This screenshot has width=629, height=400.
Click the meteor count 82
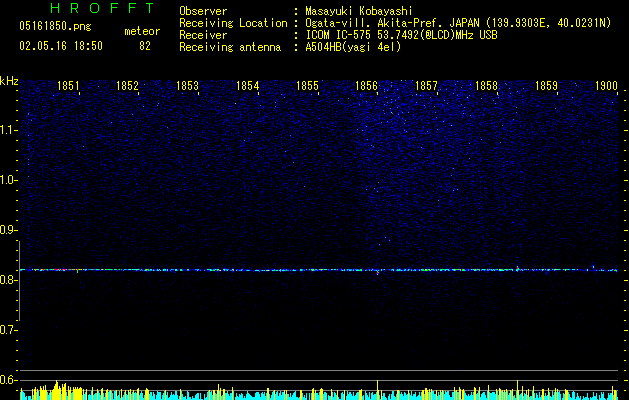(x=145, y=46)
